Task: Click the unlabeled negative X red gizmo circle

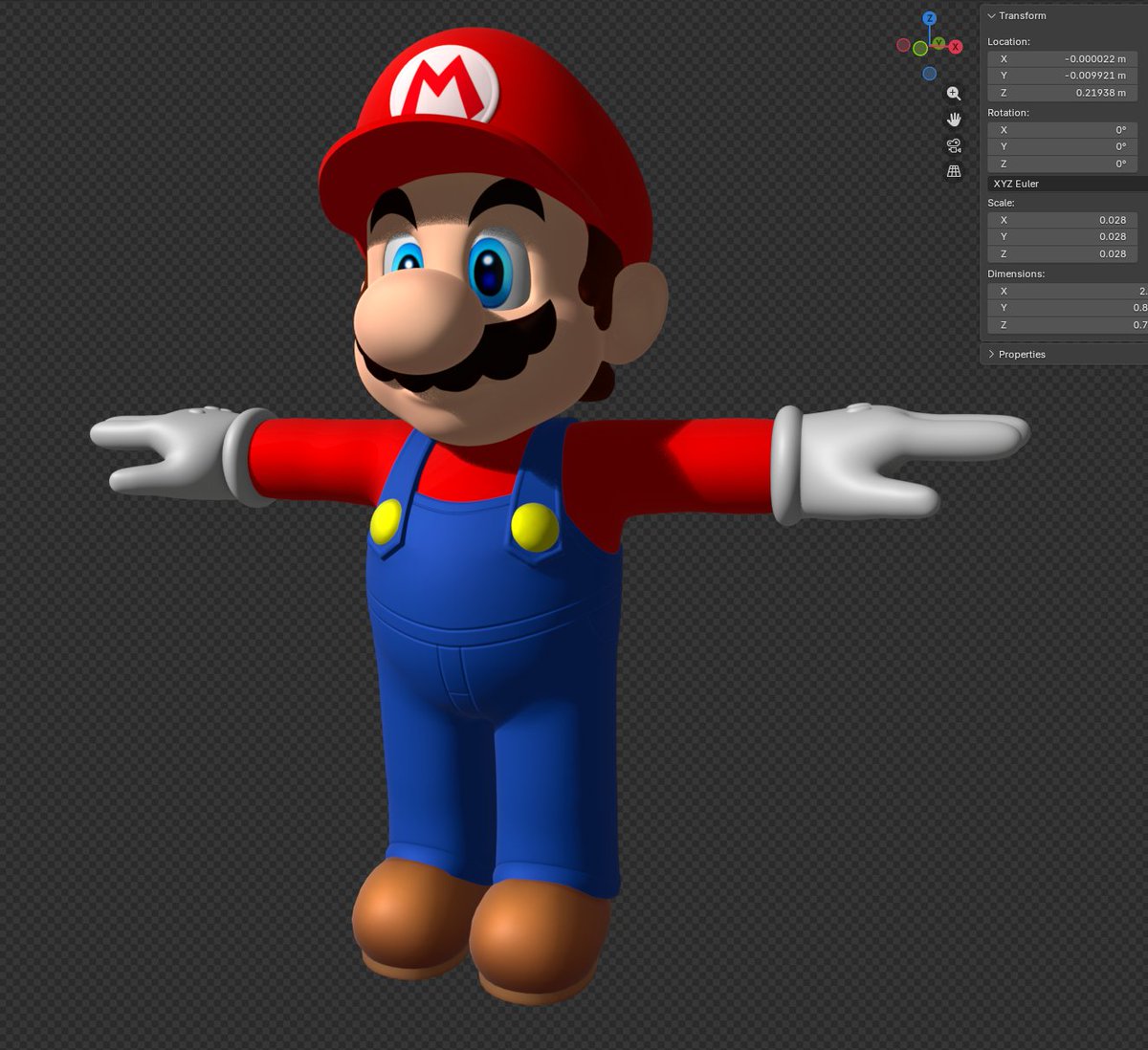Action: click(x=903, y=45)
